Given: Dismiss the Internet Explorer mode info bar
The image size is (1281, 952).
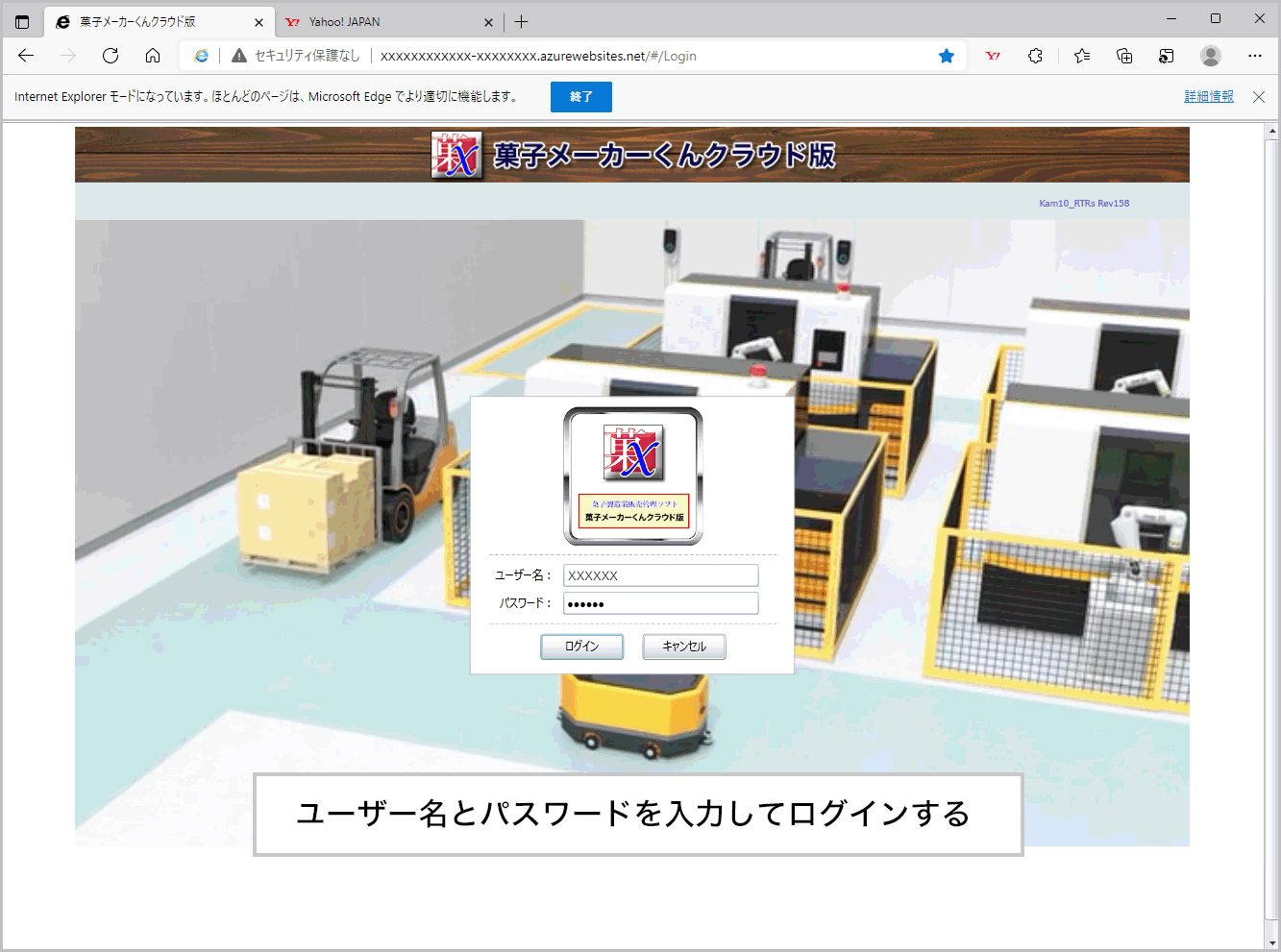Looking at the screenshot, I should coord(1259,97).
